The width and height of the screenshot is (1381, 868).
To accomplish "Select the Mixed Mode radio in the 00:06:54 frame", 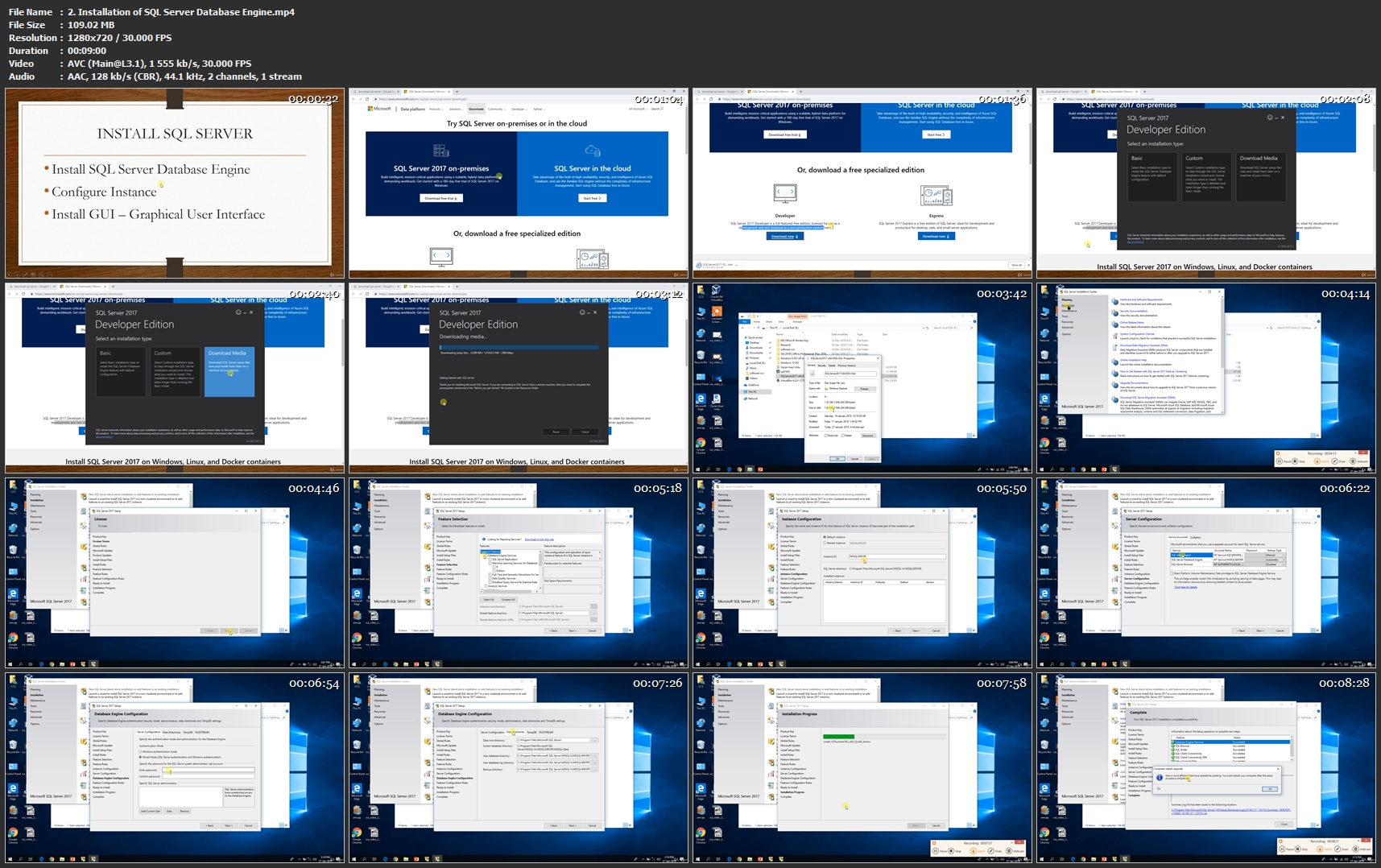I will pyautogui.click(x=141, y=757).
